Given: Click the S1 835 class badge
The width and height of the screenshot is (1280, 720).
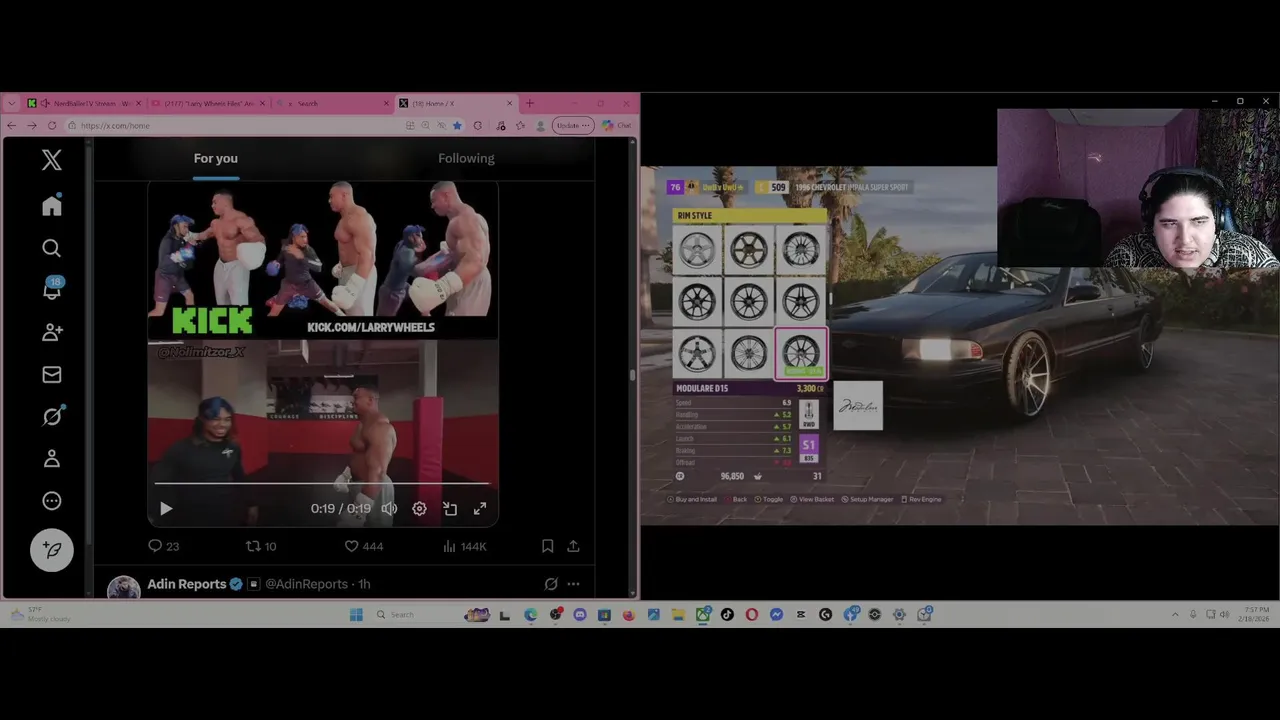Looking at the screenshot, I should point(809,449).
